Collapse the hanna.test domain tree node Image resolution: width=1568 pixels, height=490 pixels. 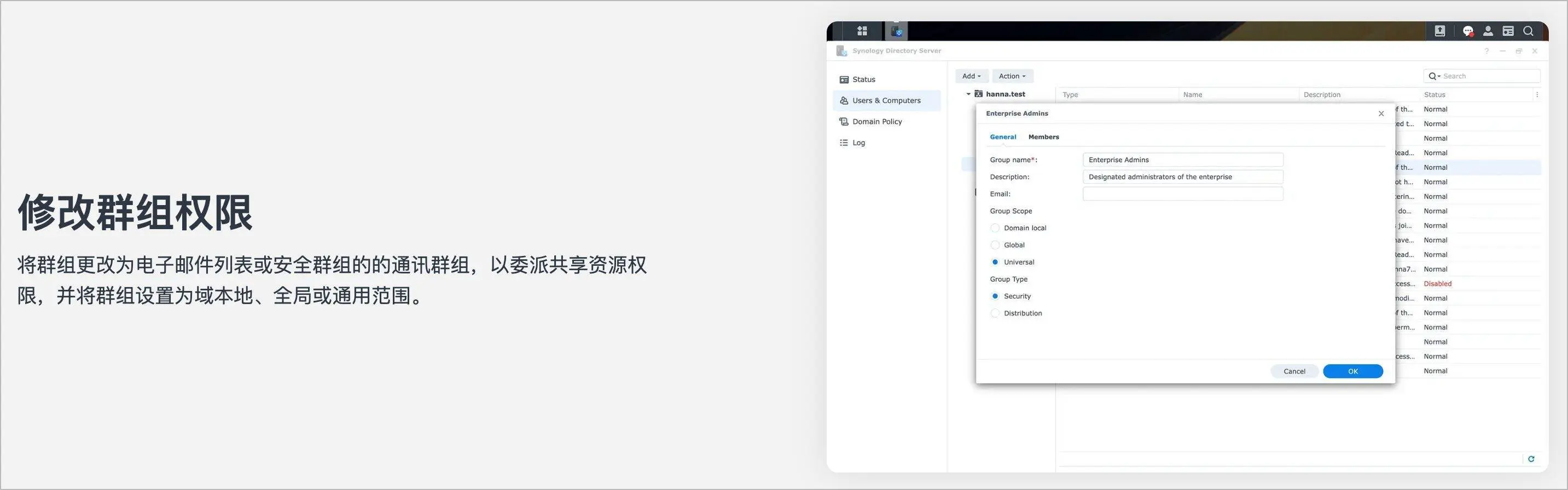point(968,95)
